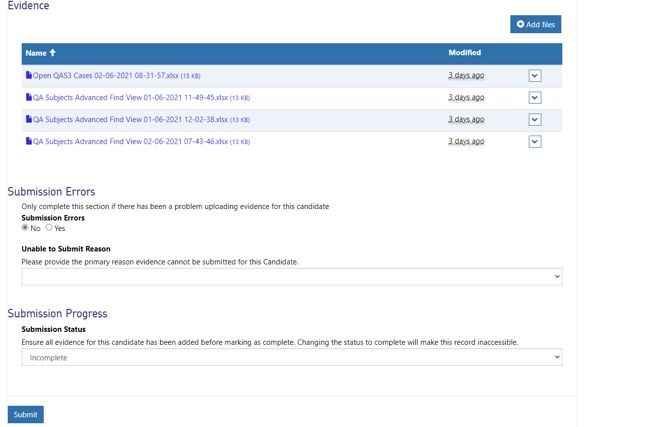Click file icon beside the 11-49-45 xlsx file

29,97
